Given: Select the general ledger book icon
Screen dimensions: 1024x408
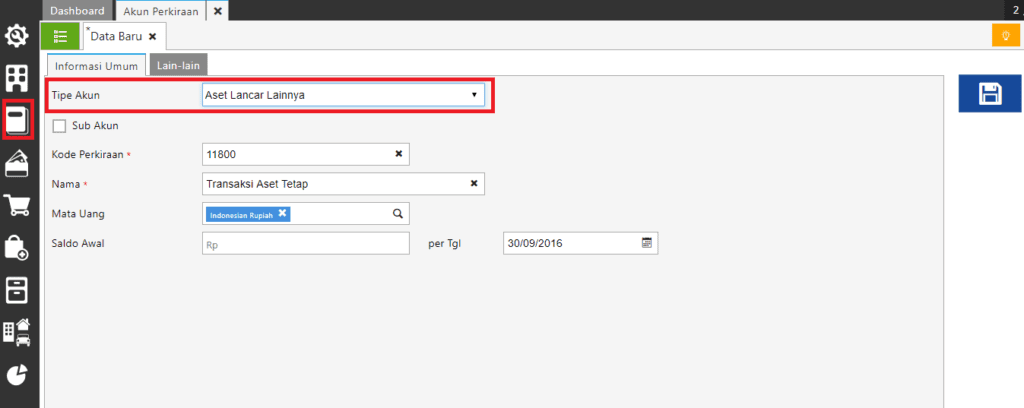Looking at the screenshot, I should pyautogui.click(x=18, y=122).
